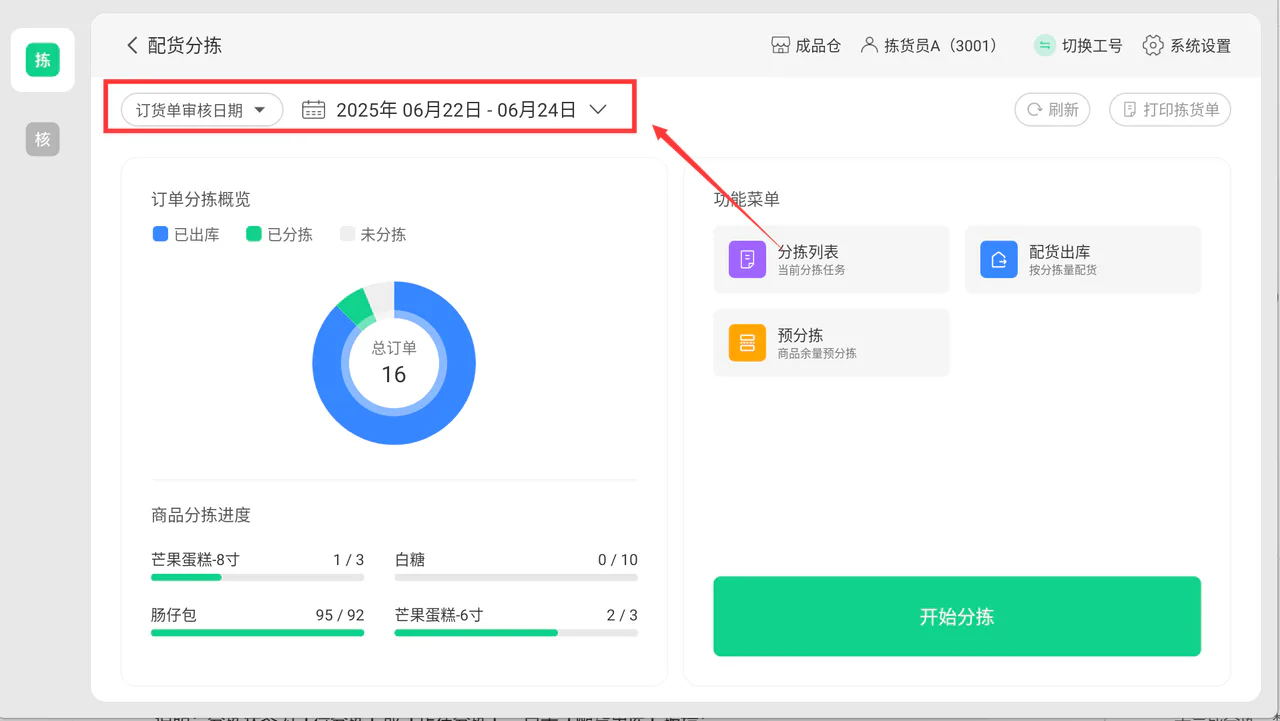Click the green 切换工号 swap icon
The height and width of the screenshot is (721, 1280).
(x=1045, y=45)
